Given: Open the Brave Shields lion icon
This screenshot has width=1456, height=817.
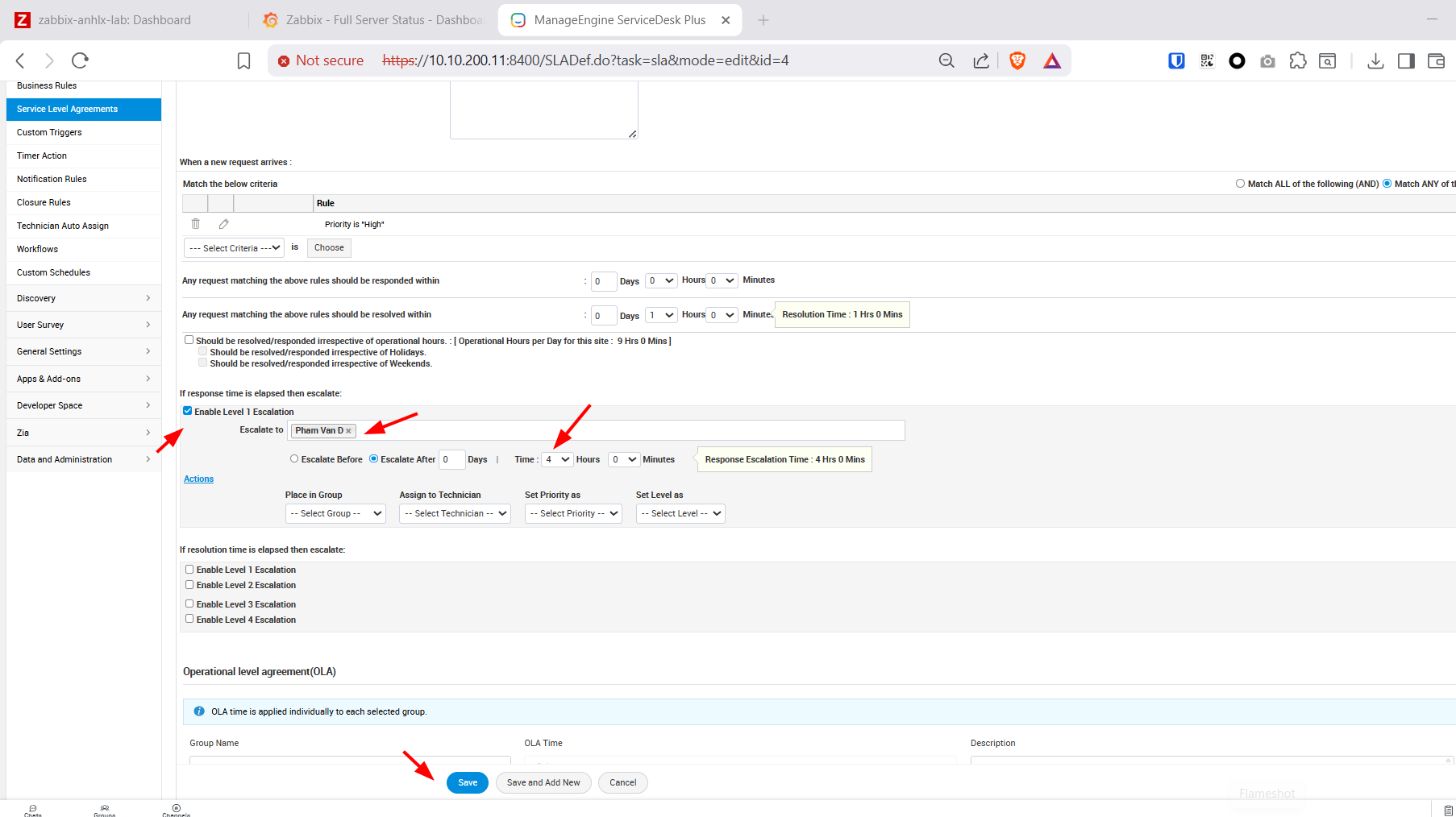Looking at the screenshot, I should pos(1017,60).
